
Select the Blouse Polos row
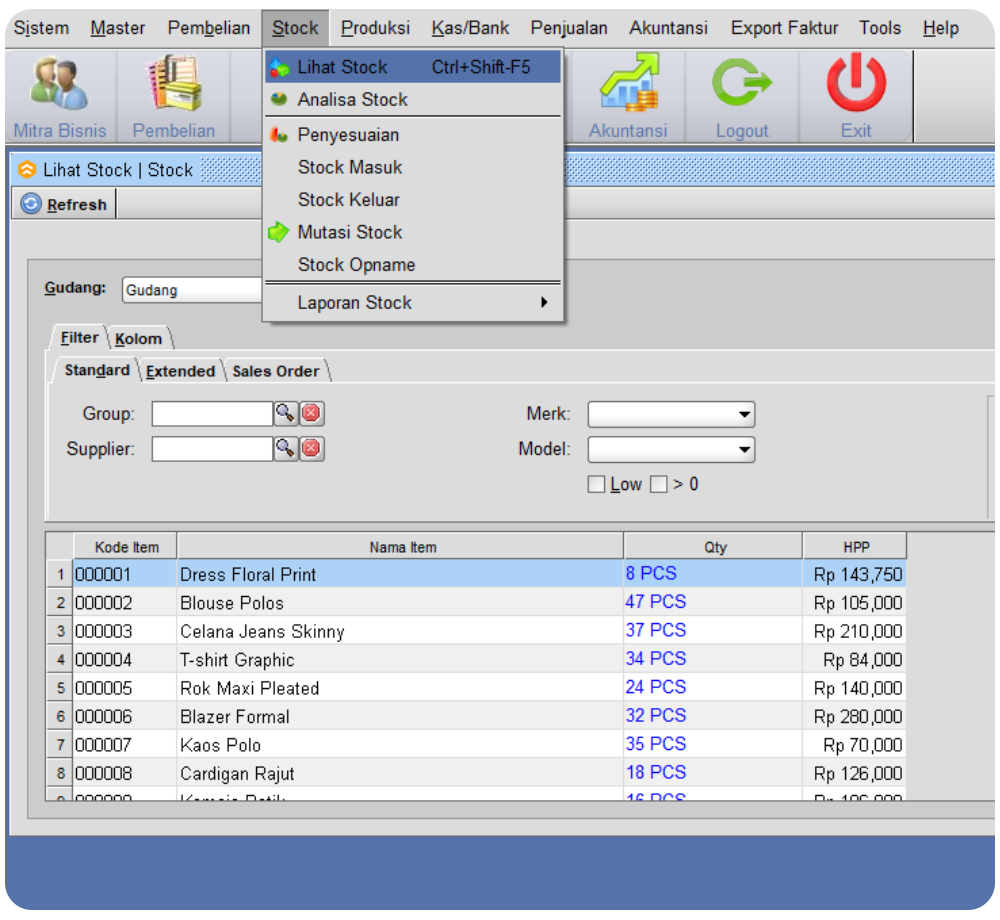tap(476, 602)
